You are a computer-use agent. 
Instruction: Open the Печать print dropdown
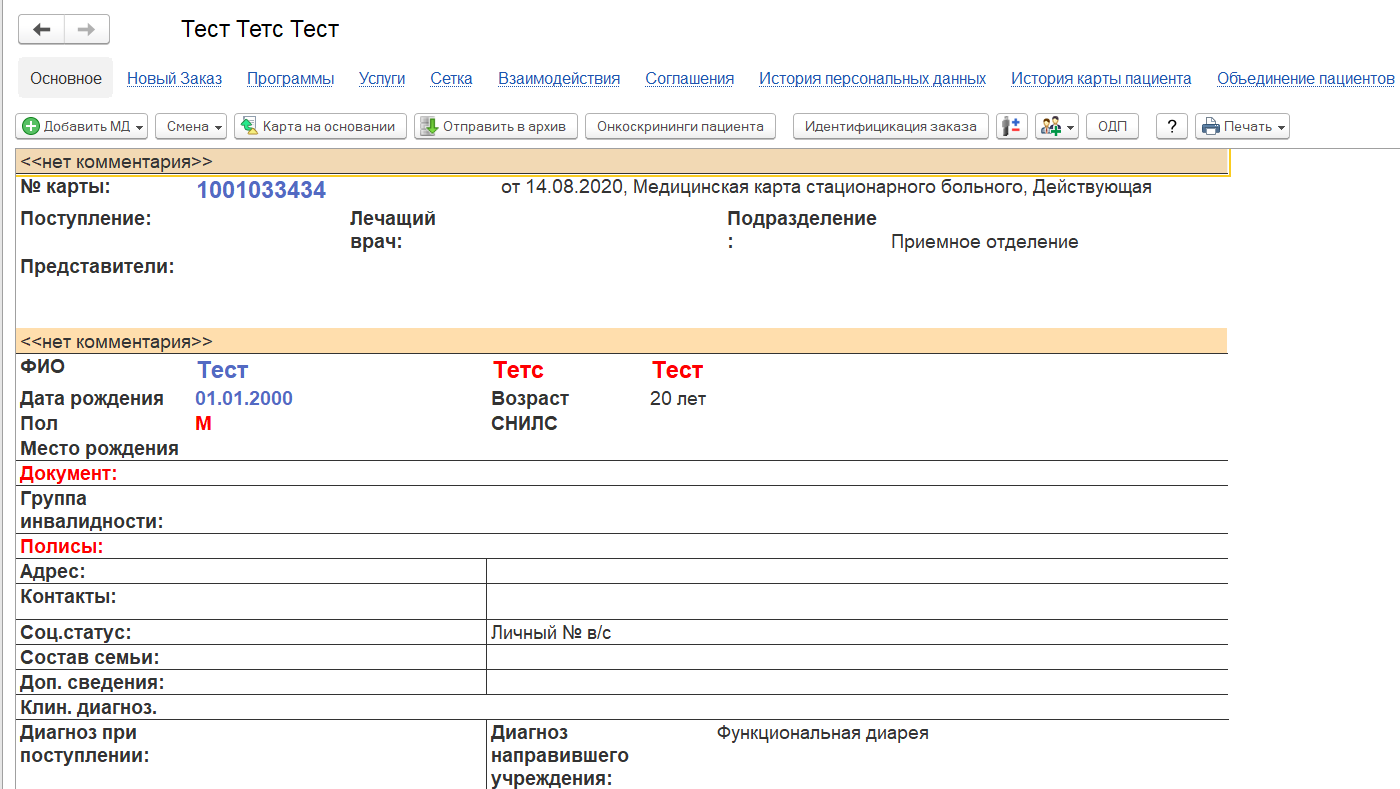(1242, 126)
